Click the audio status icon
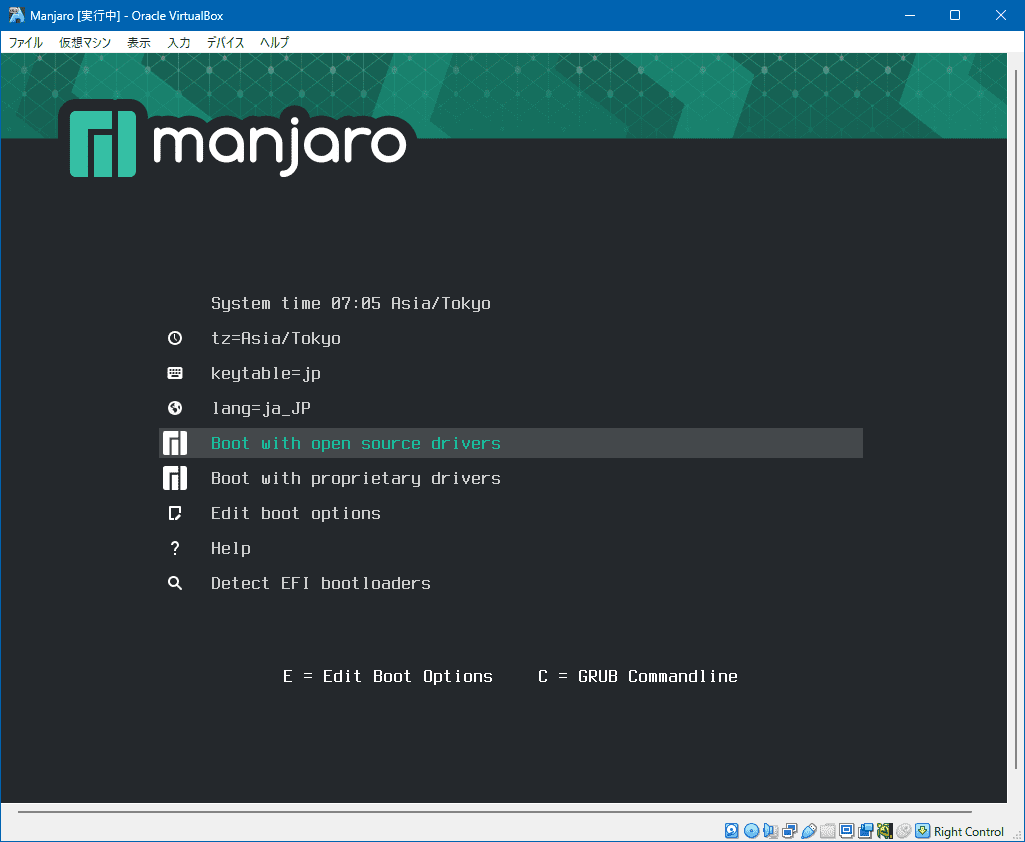1025x842 pixels. 770,831
